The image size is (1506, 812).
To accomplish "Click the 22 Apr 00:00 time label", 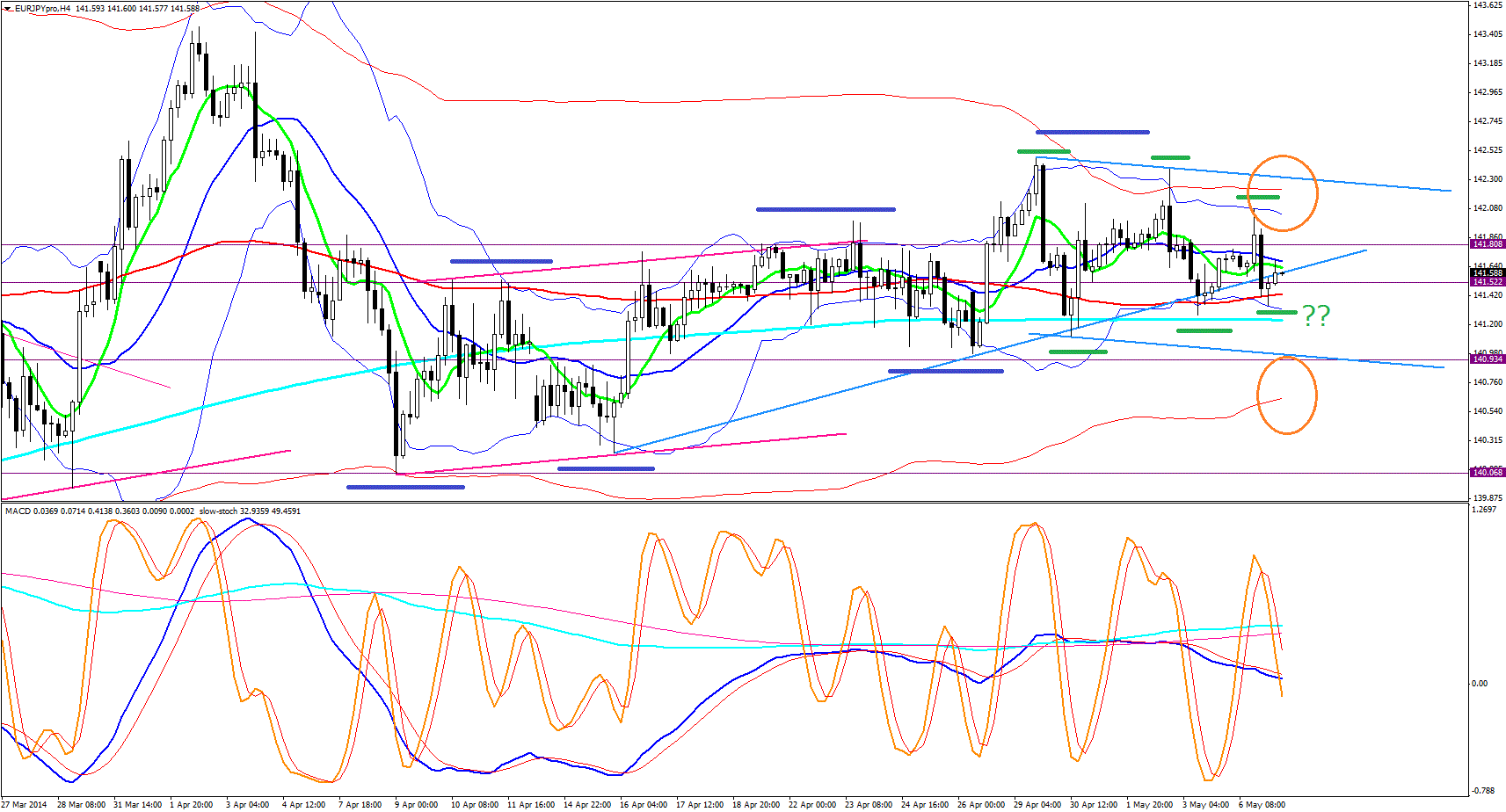I will (812, 805).
